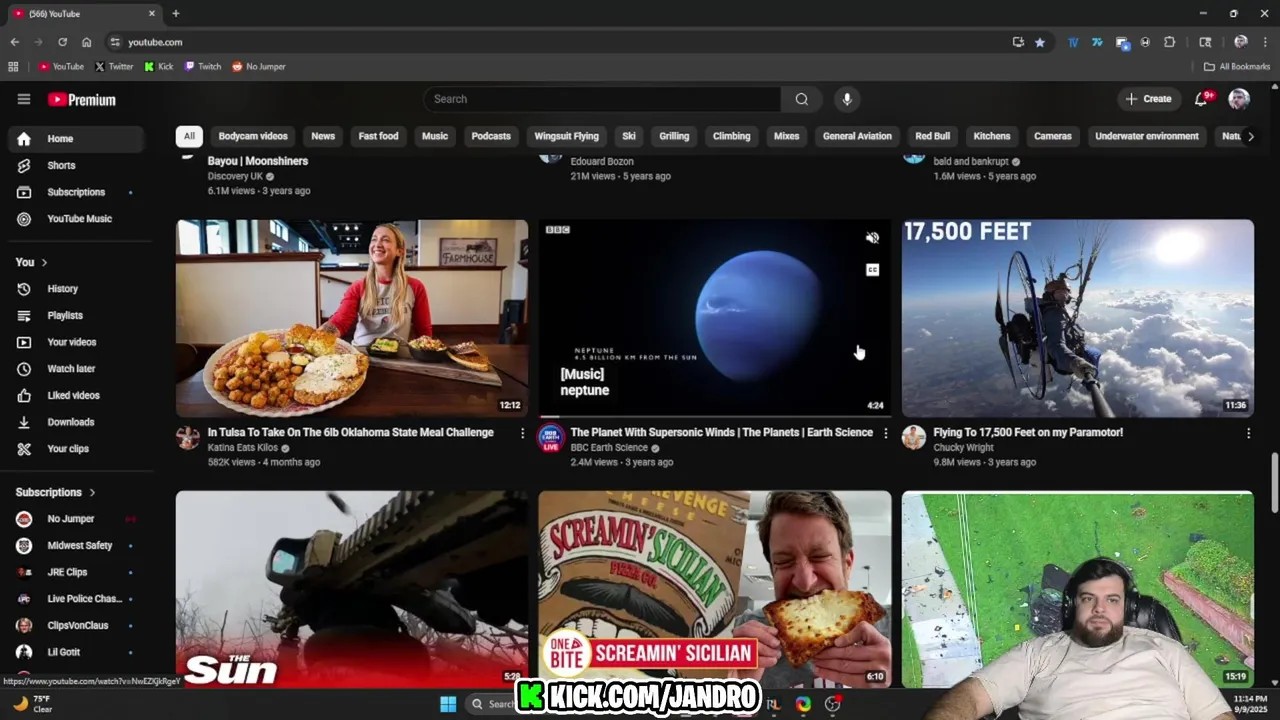Select the Bodycam videos chip

point(253,136)
